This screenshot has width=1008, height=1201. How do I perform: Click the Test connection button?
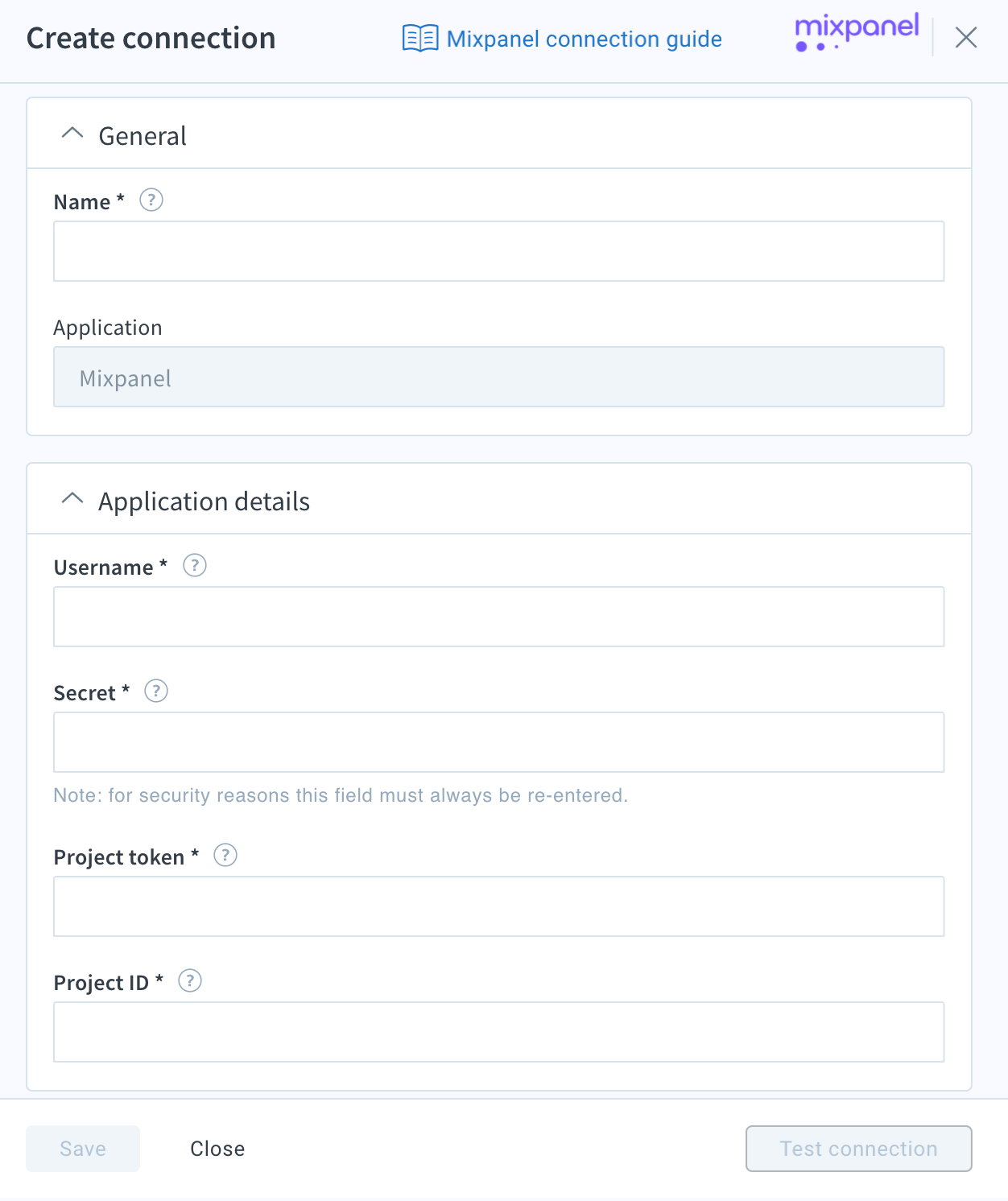click(x=859, y=1149)
